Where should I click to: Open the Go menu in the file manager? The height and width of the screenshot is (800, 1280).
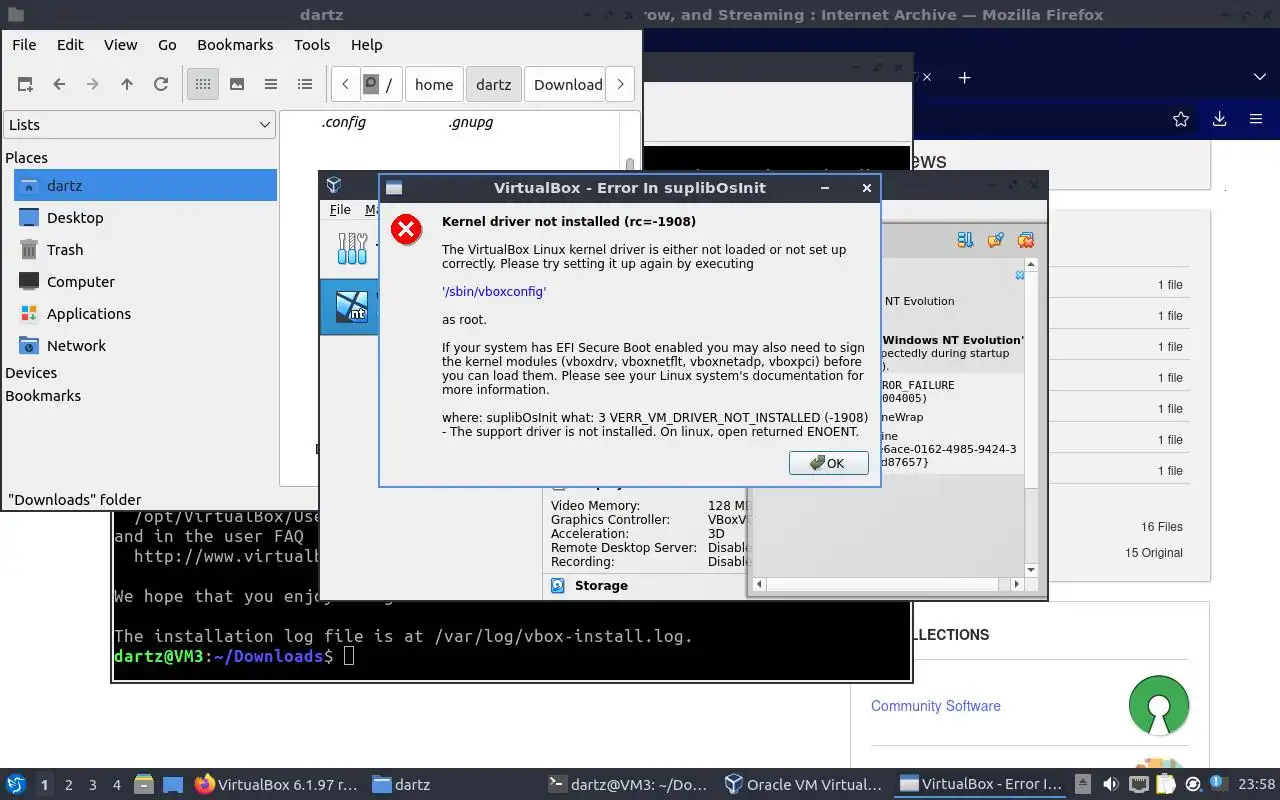click(167, 45)
